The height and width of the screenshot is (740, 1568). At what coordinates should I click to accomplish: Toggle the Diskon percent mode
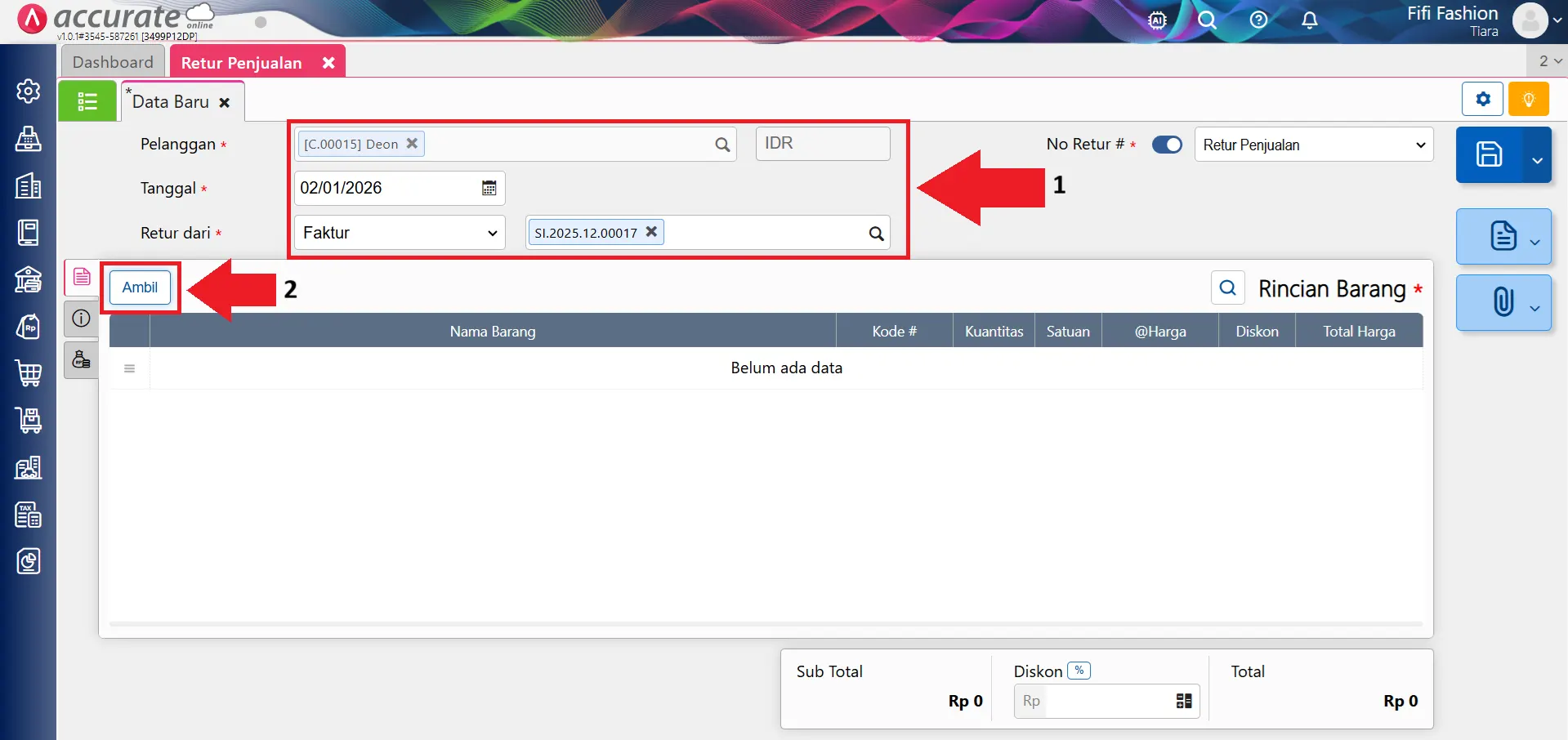coord(1079,671)
